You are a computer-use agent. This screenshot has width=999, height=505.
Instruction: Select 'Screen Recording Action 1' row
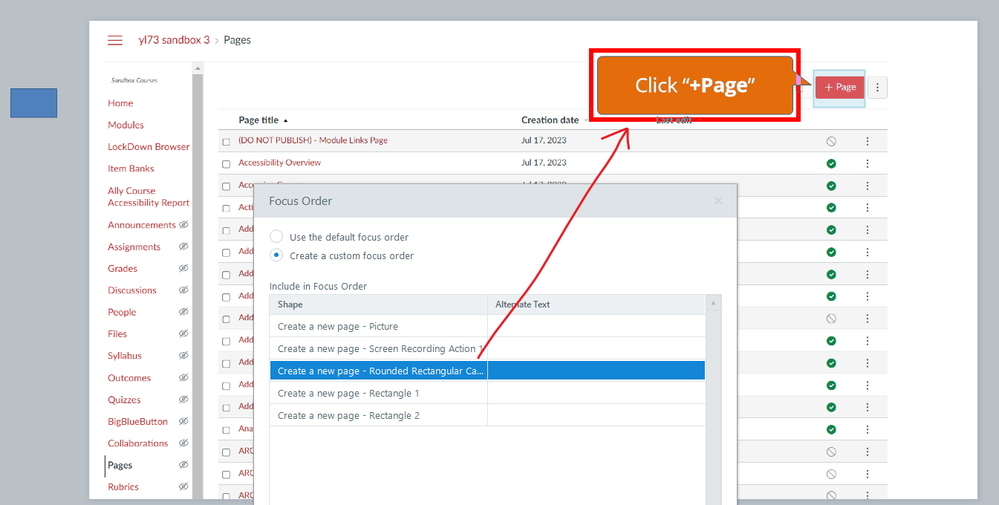[x=487, y=348]
